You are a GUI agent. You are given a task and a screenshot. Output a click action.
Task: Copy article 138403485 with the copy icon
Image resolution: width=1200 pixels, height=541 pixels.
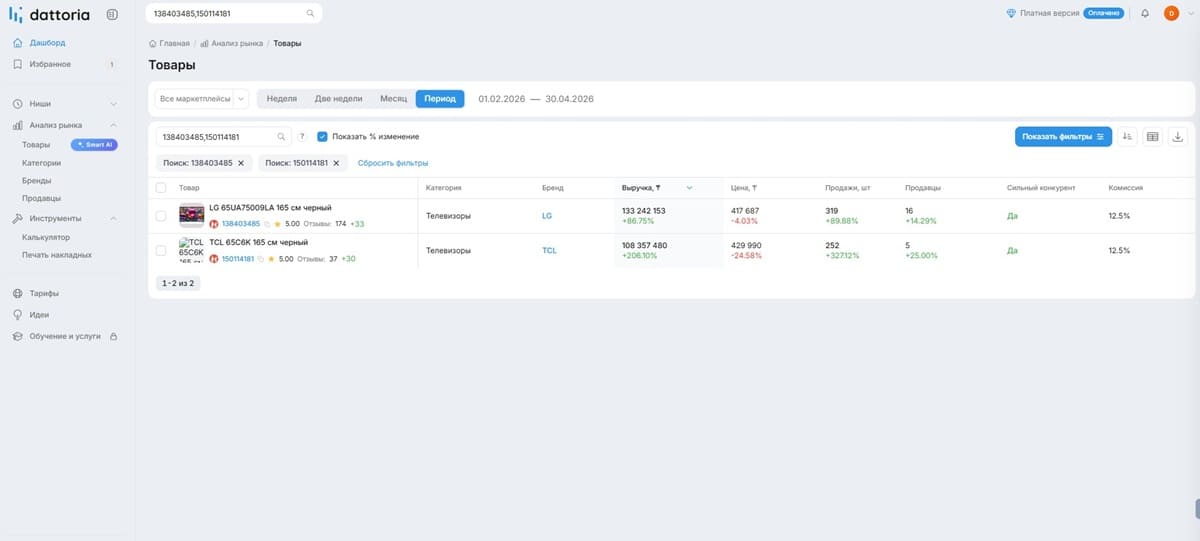[x=266, y=224]
